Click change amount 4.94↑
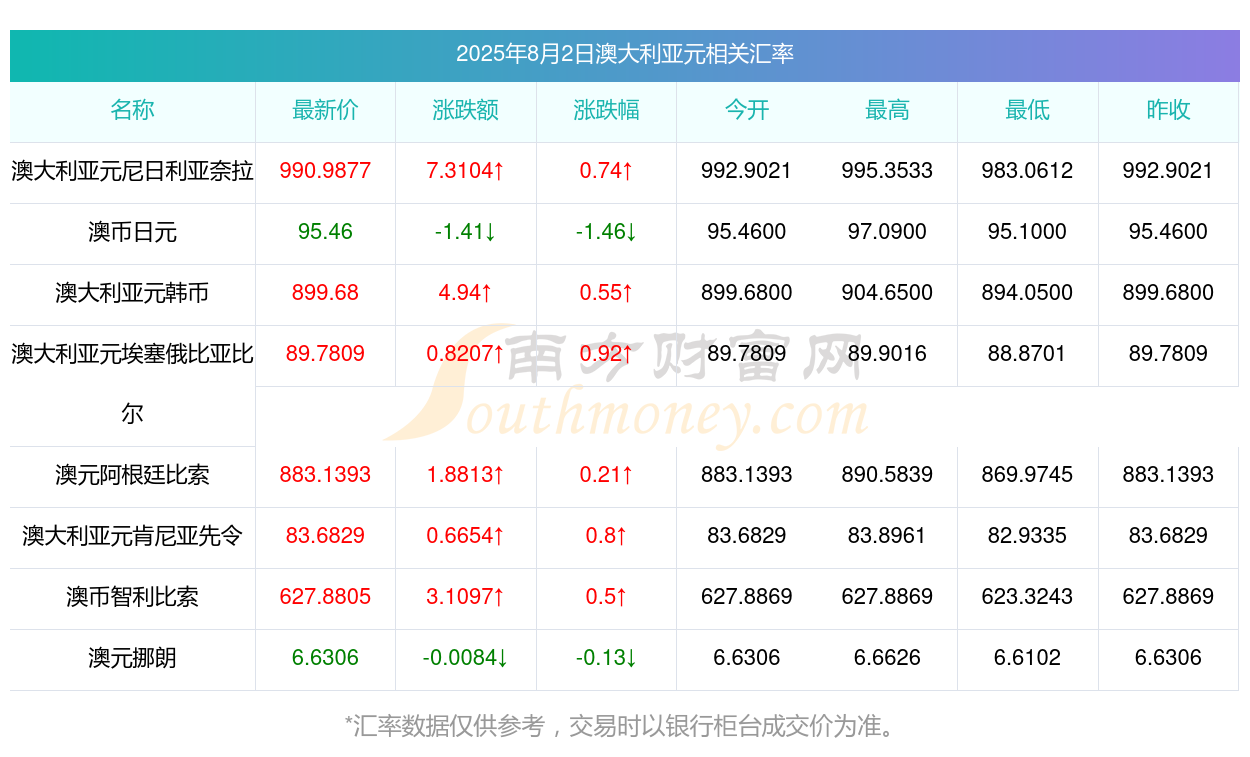 466,293
